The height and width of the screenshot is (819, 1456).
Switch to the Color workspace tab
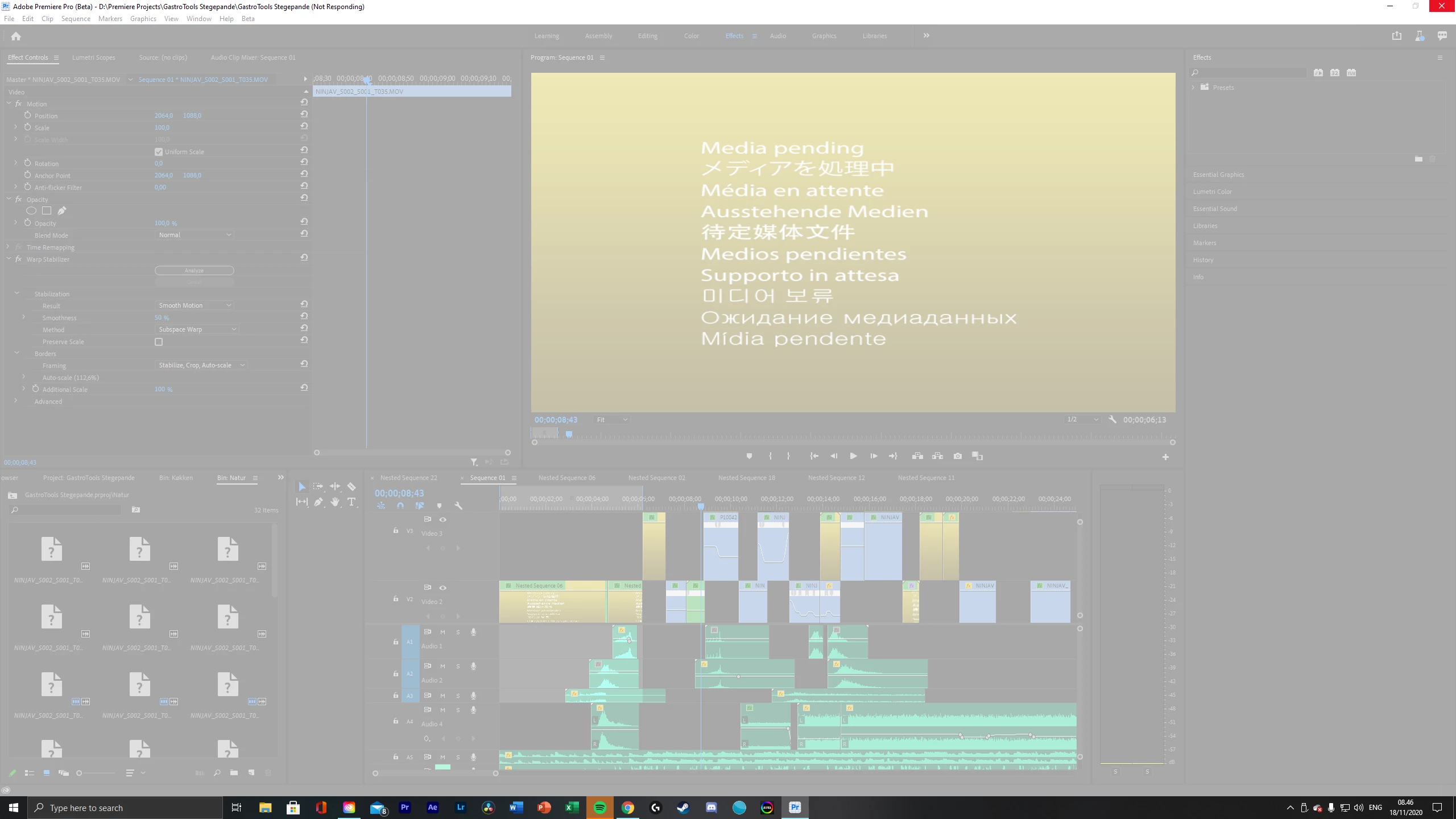coord(691,36)
